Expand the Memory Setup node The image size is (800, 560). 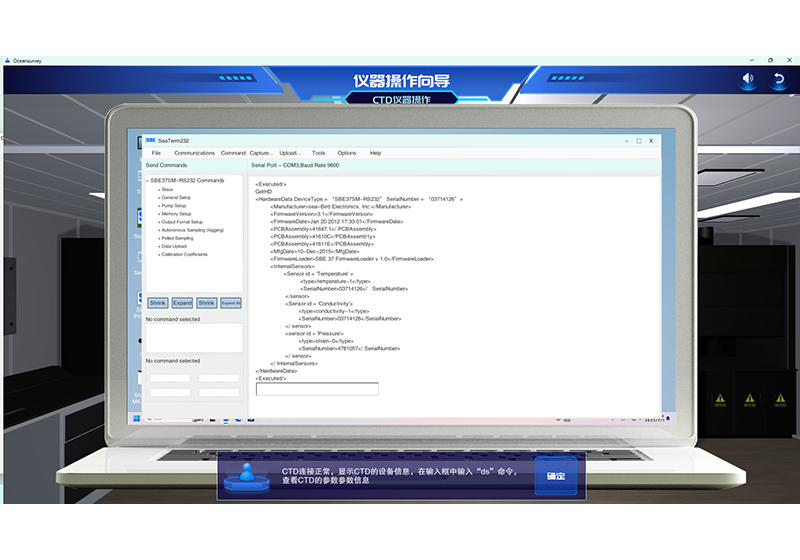point(159,214)
